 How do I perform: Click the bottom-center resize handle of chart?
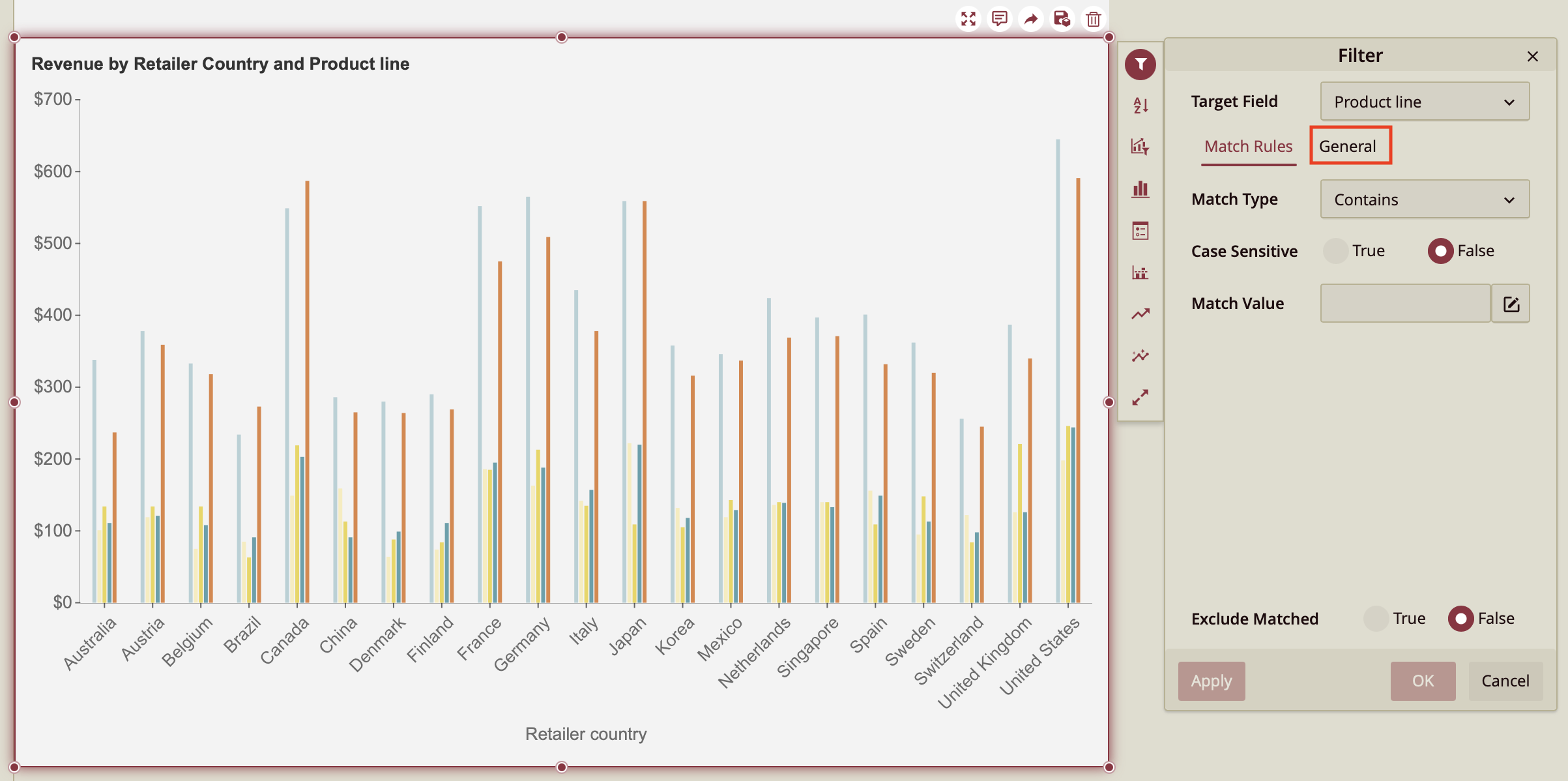click(562, 767)
